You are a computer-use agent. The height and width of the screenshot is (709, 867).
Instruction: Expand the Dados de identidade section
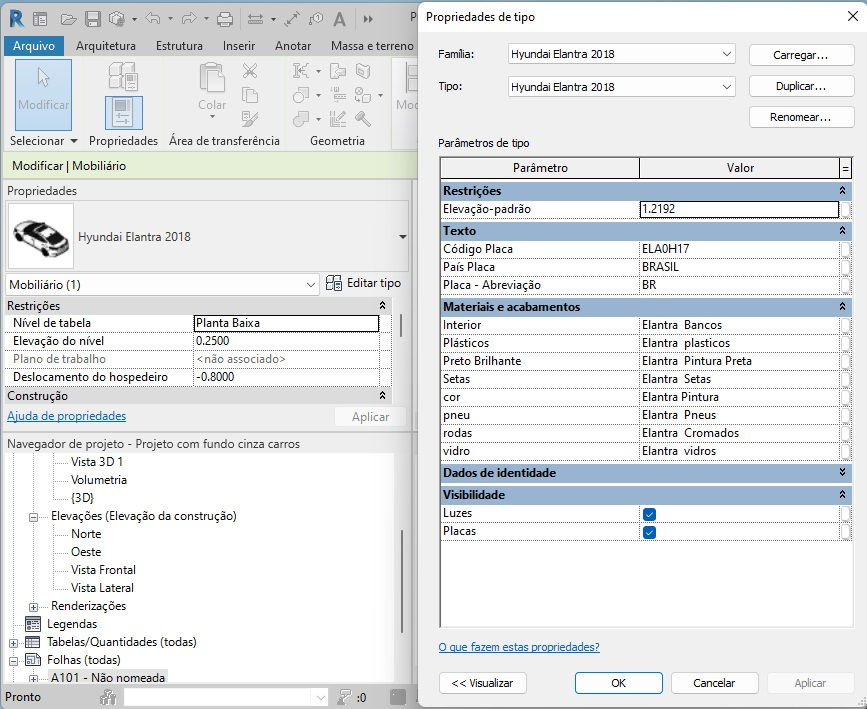[842, 472]
